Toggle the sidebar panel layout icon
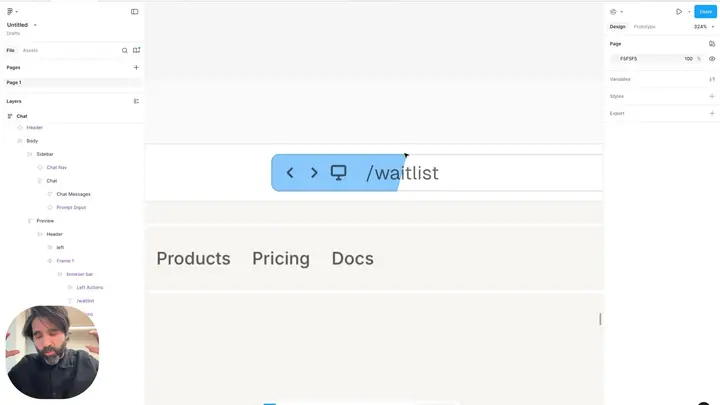This screenshot has width=720, height=405. pos(135,11)
